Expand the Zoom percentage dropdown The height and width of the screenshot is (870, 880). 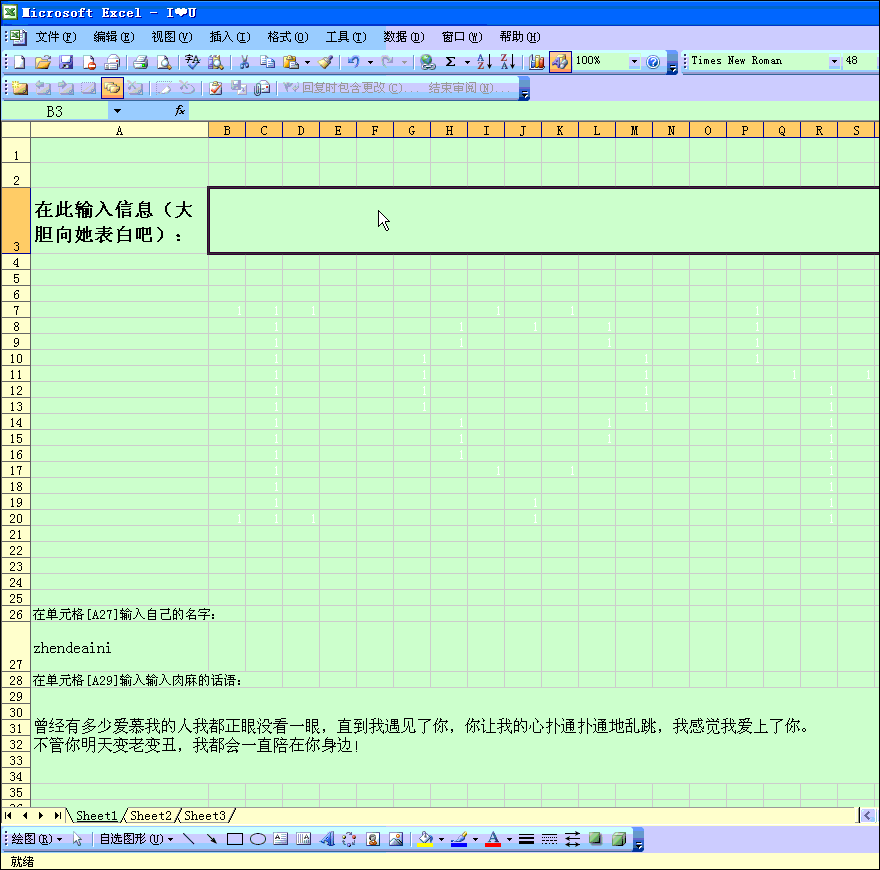coord(634,62)
